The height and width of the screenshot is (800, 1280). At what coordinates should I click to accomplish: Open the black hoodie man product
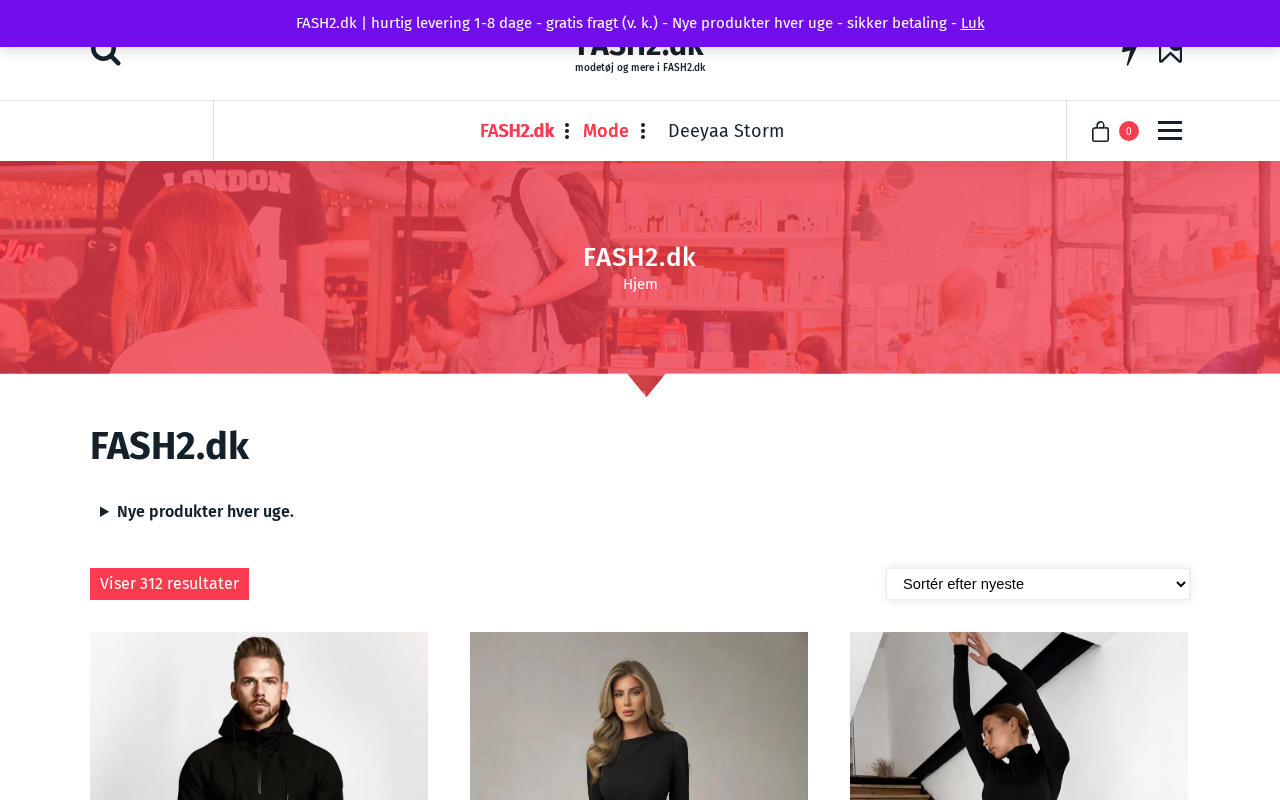pos(259,716)
